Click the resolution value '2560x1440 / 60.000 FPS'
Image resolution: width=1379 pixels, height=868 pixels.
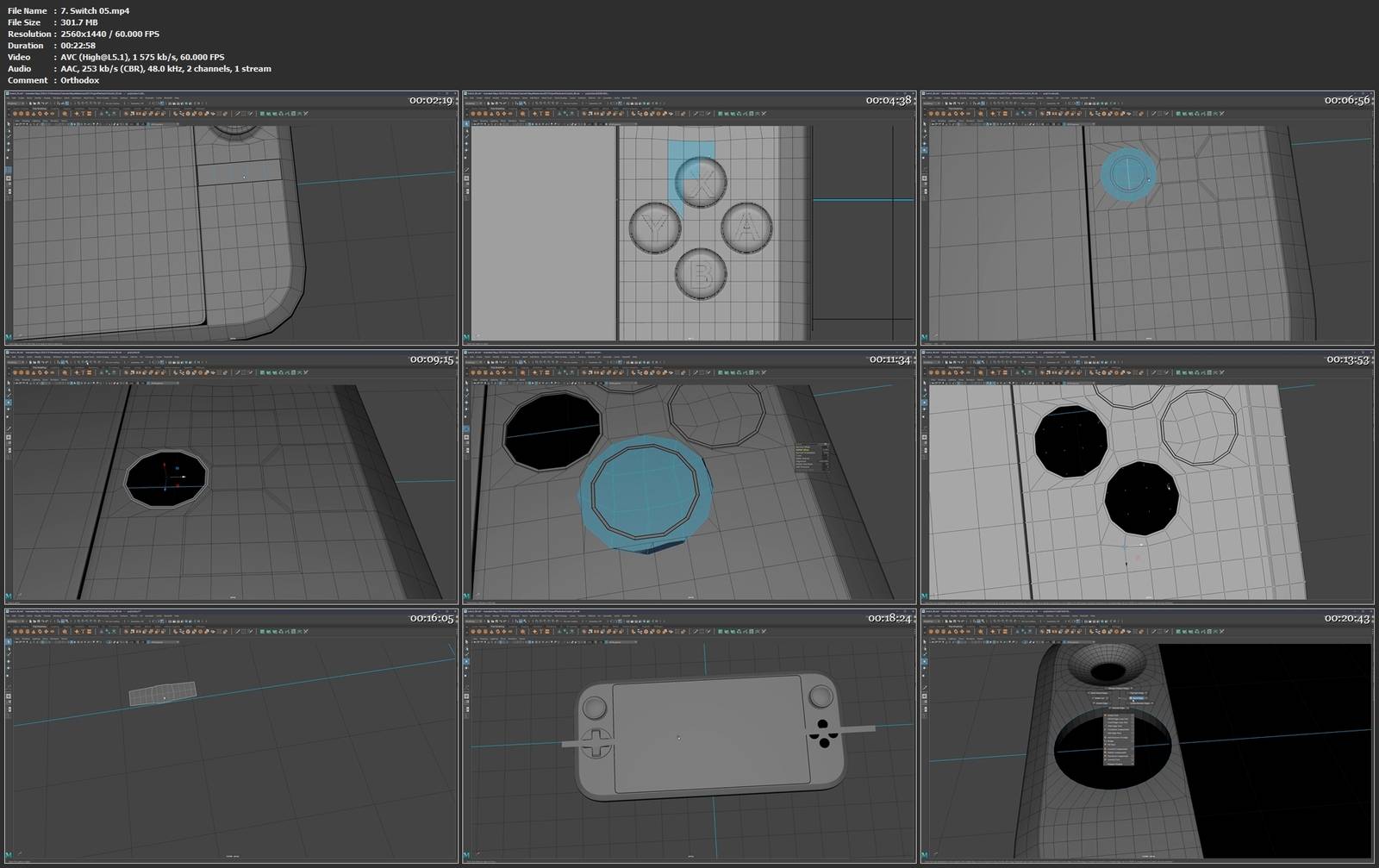click(109, 34)
